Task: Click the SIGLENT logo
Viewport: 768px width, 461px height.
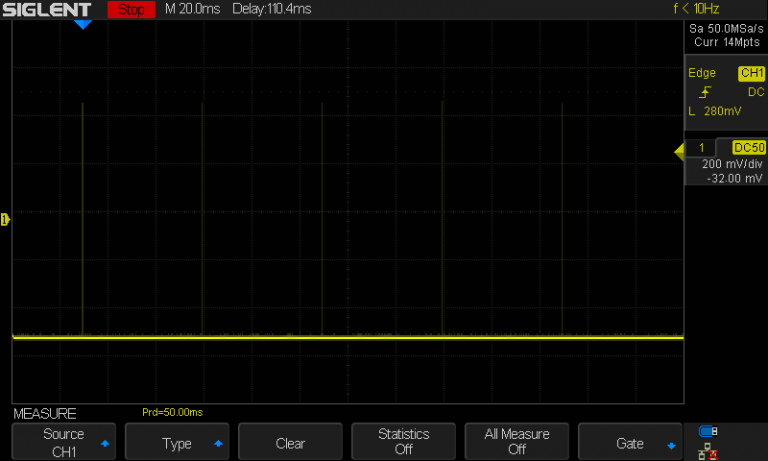Action: (x=51, y=9)
